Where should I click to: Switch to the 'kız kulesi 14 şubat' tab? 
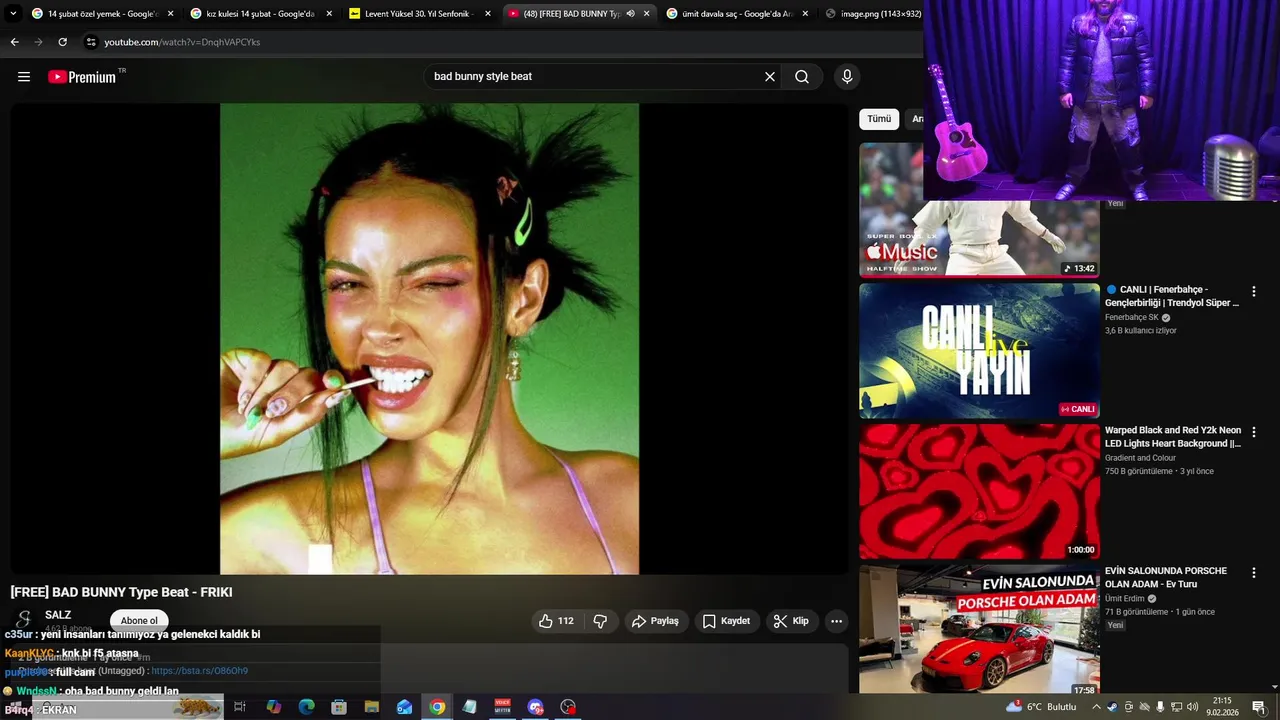[261, 14]
